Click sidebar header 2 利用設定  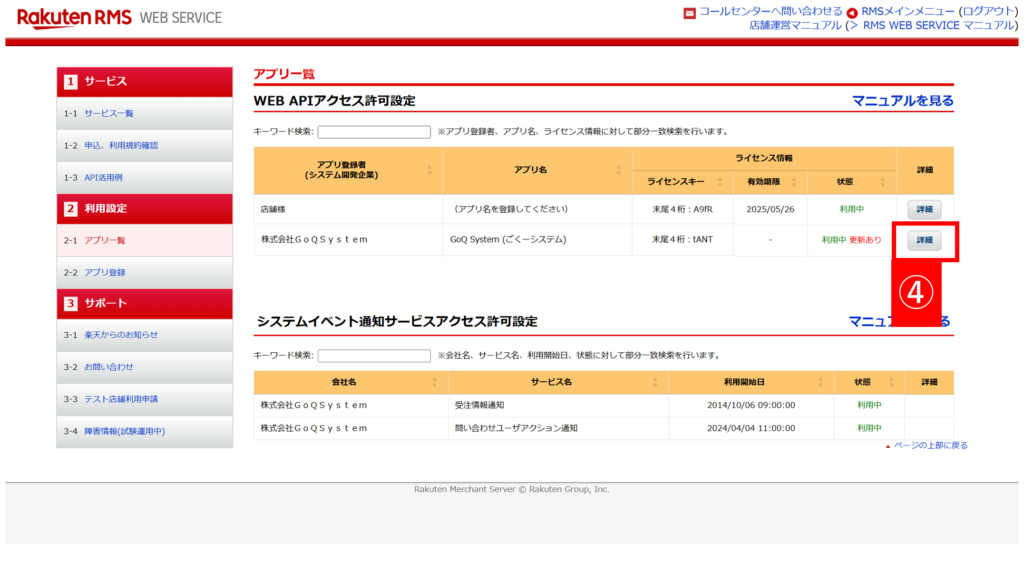(x=144, y=209)
